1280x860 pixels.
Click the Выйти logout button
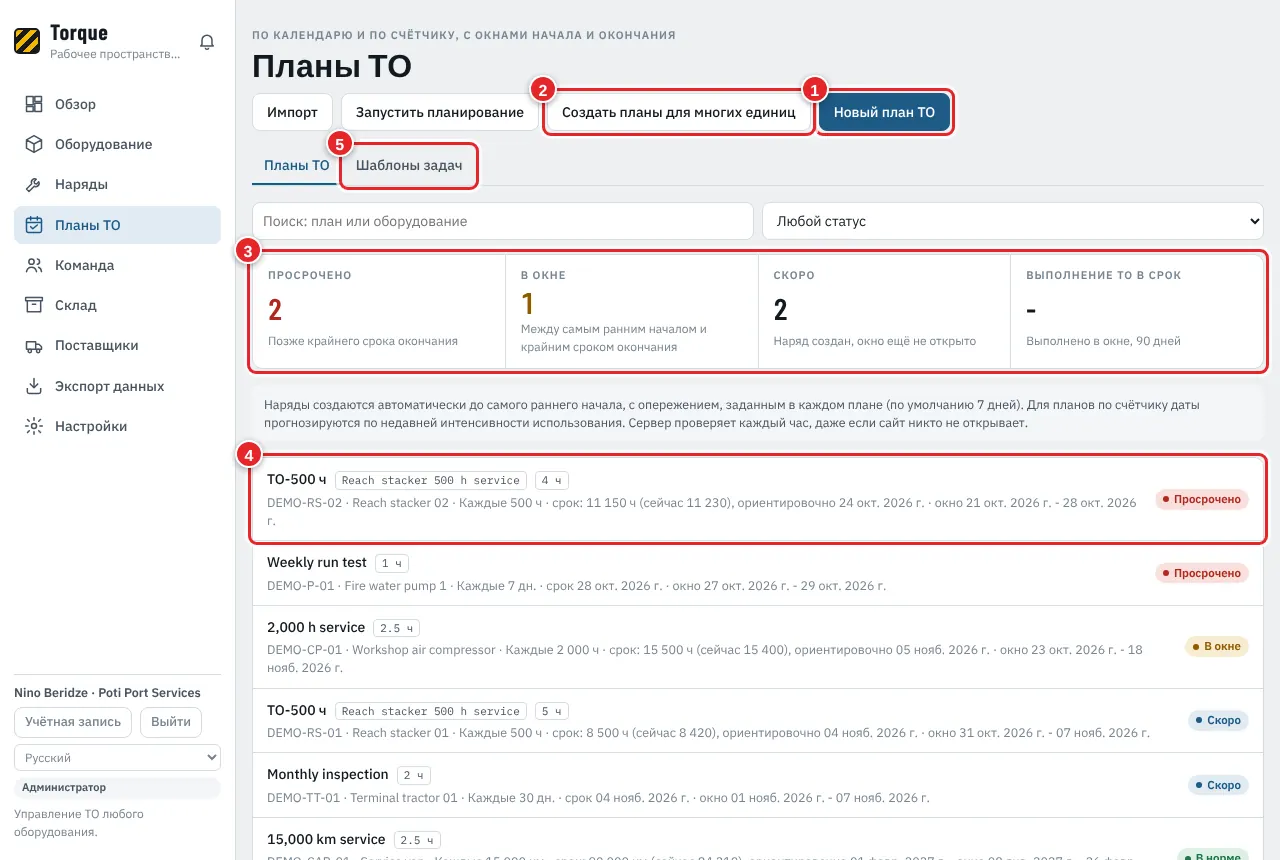[x=171, y=722]
